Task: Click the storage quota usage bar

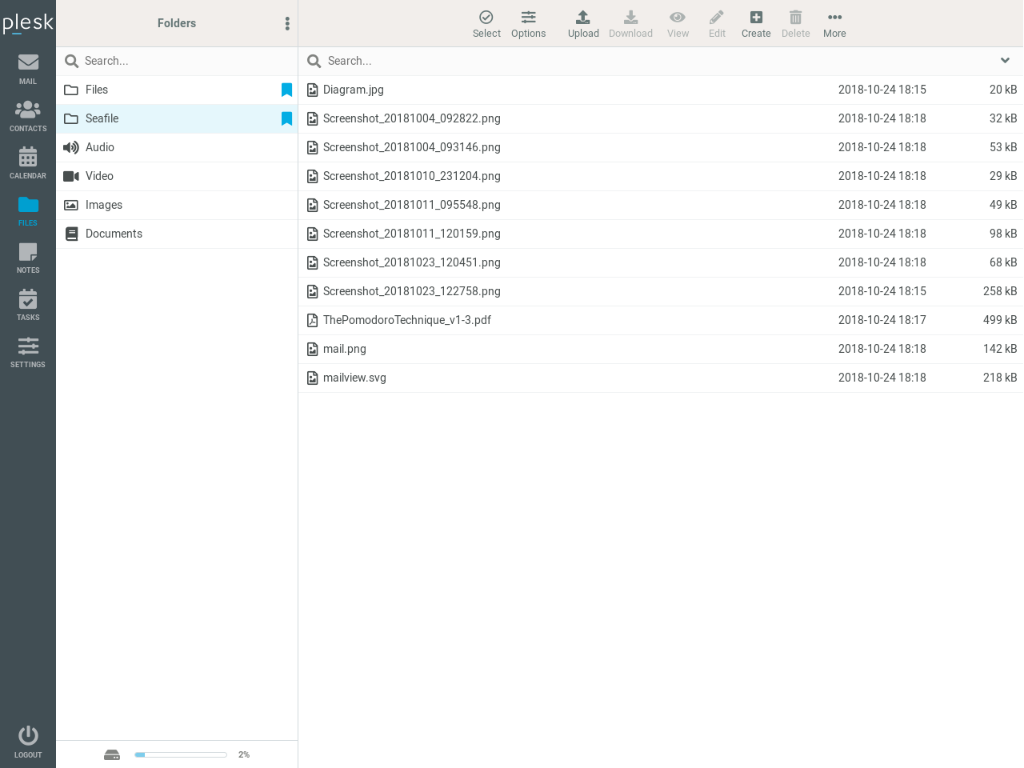Action: (180, 755)
